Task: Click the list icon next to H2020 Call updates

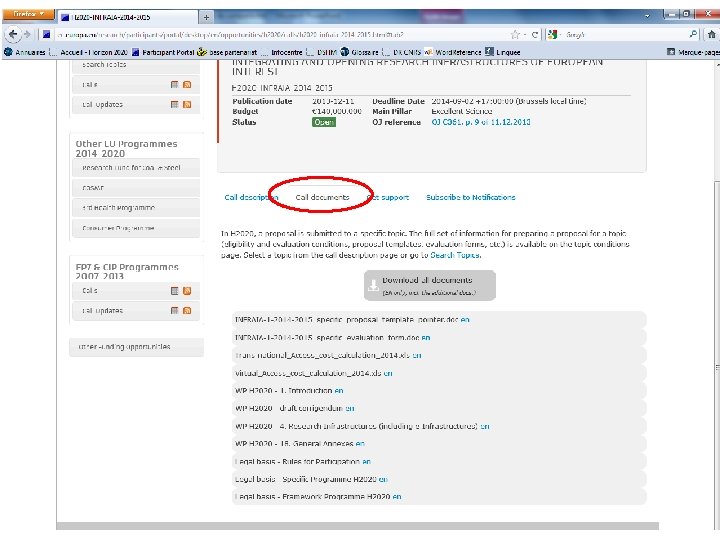Action: (174, 104)
